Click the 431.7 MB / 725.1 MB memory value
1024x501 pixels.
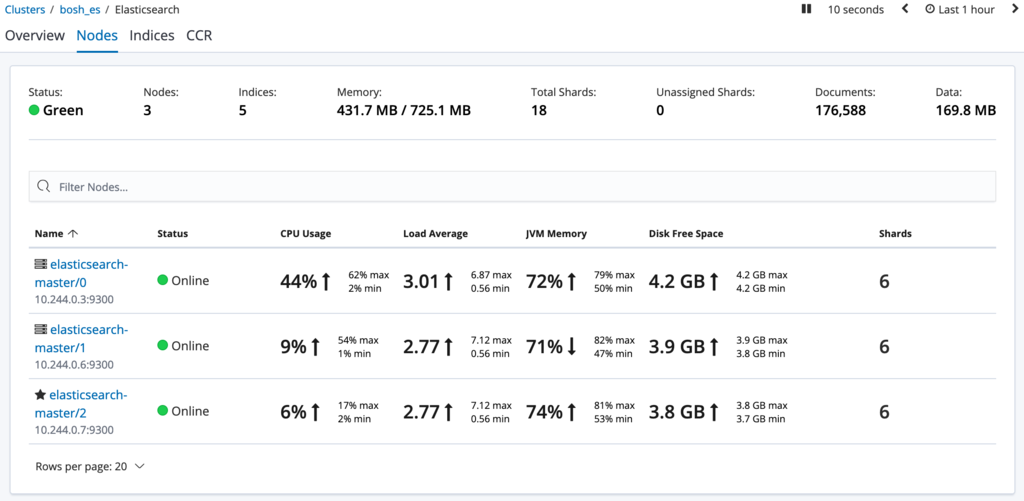click(x=404, y=110)
